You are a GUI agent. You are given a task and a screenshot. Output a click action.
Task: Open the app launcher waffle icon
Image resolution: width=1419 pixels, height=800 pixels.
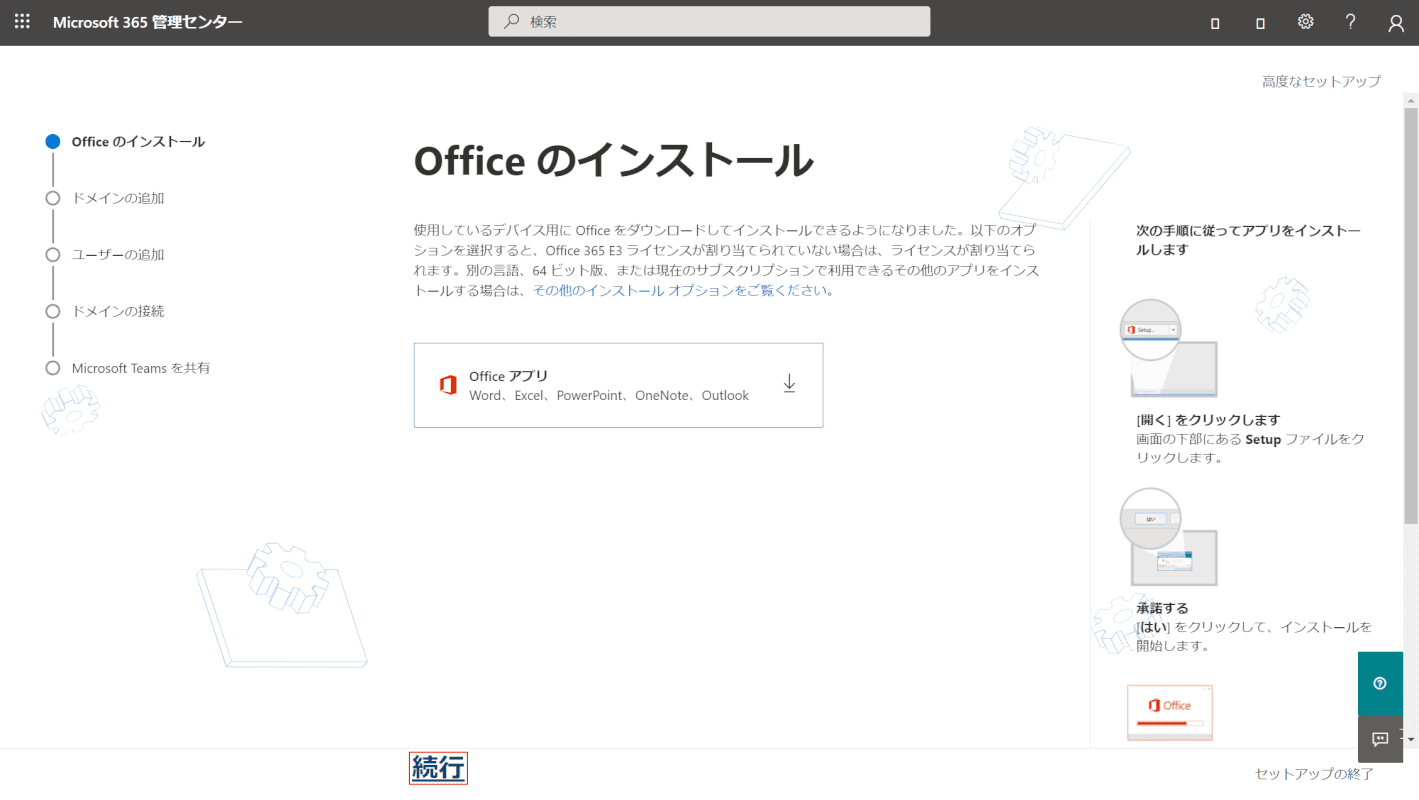[x=22, y=22]
